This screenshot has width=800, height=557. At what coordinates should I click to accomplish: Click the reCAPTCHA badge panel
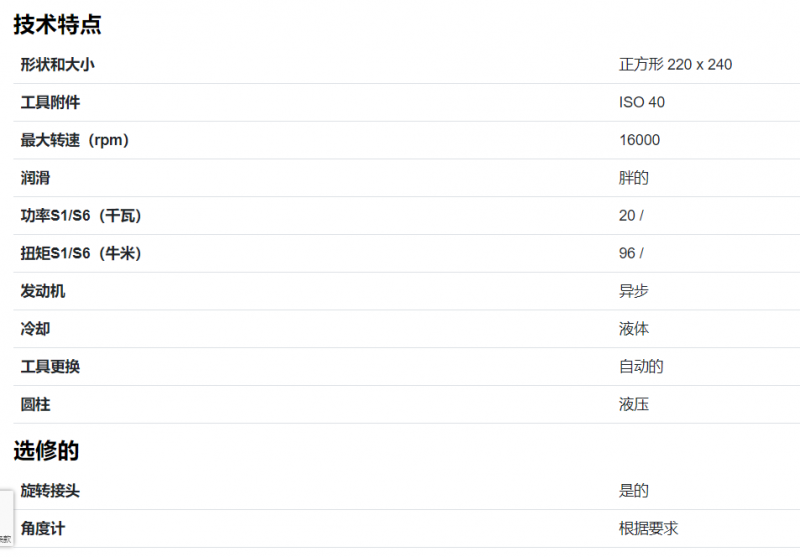click(6, 519)
